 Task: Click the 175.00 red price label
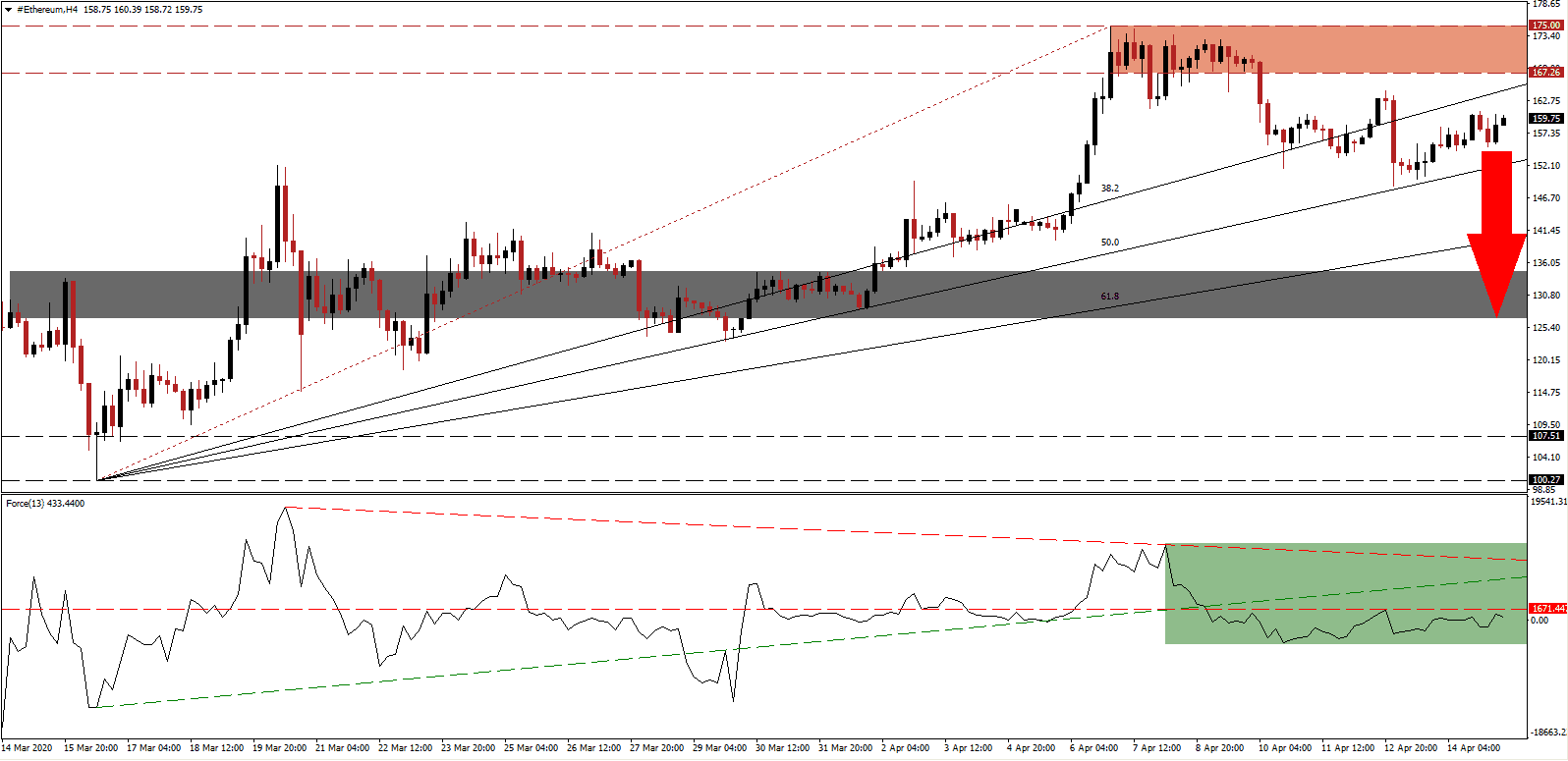[x=1546, y=26]
